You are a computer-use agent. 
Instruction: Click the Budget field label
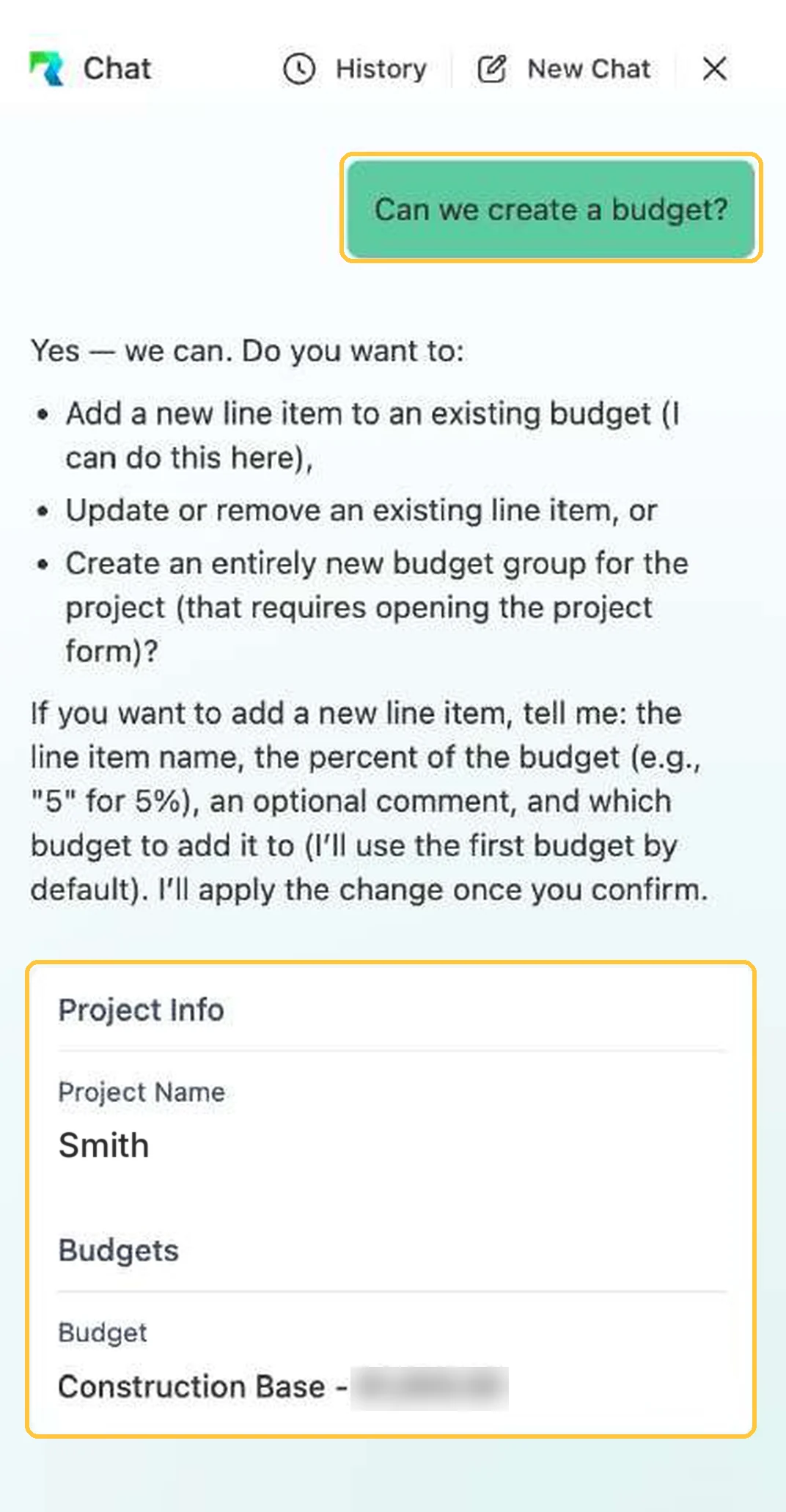[x=103, y=1332]
